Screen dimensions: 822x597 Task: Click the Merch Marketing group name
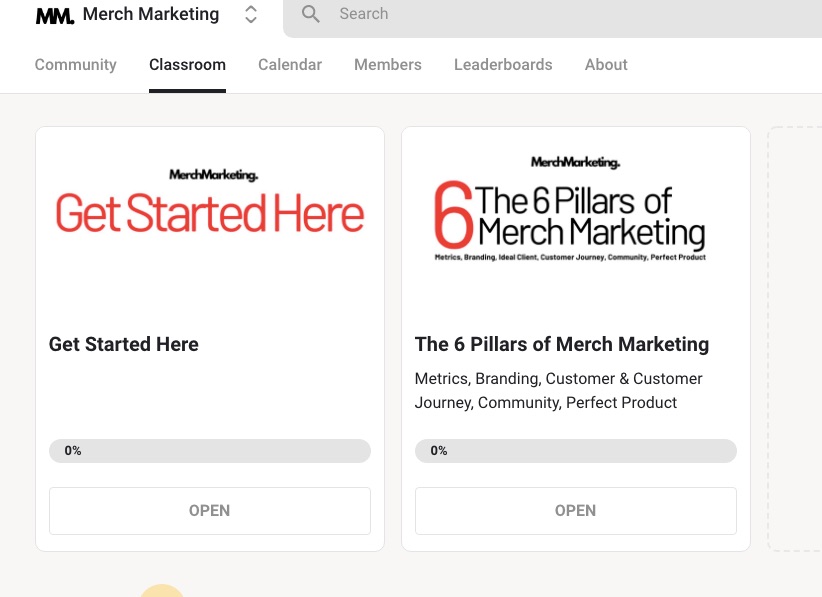(x=151, y=14)
